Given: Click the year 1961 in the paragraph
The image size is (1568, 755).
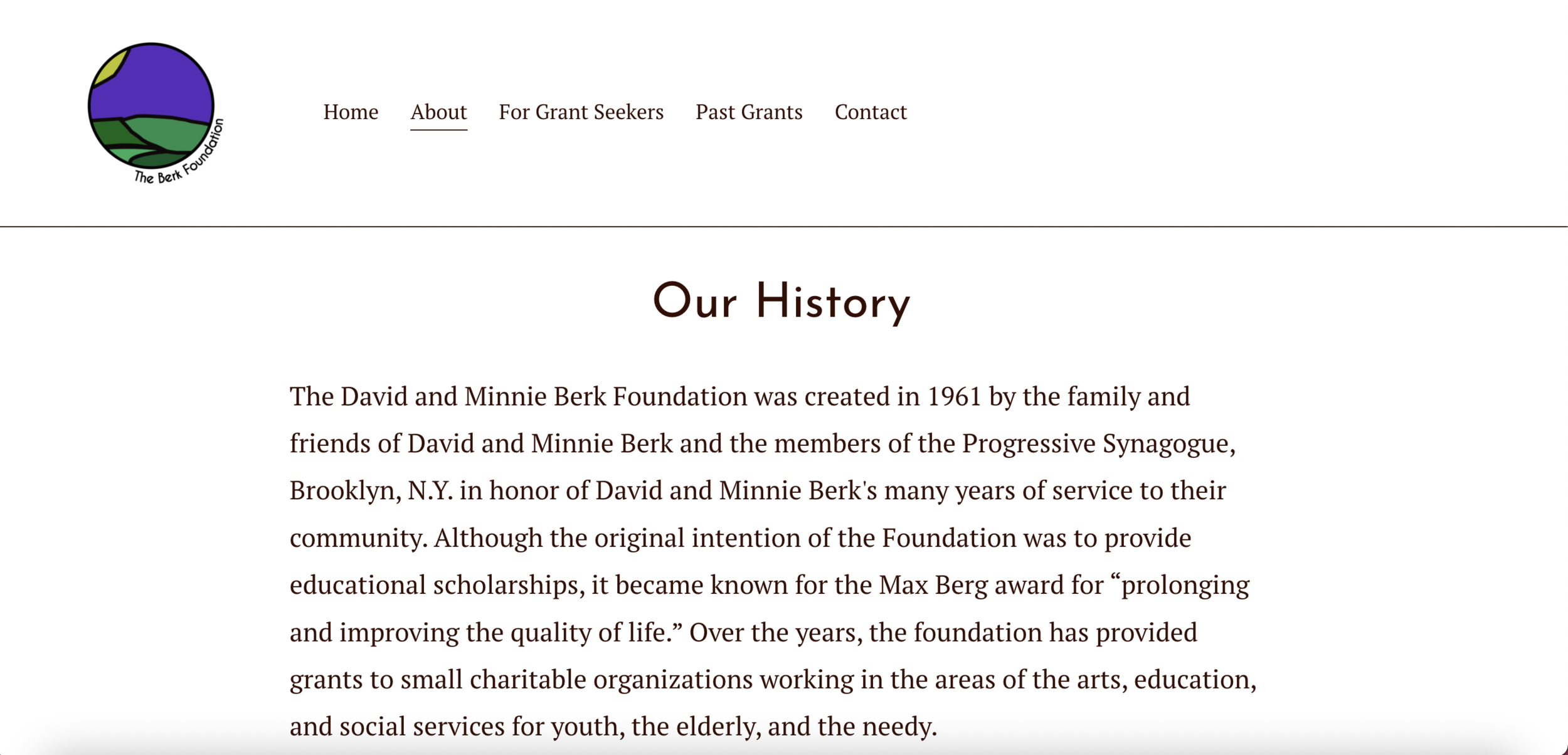Looking at the screenshot, I should click(954, 397).
